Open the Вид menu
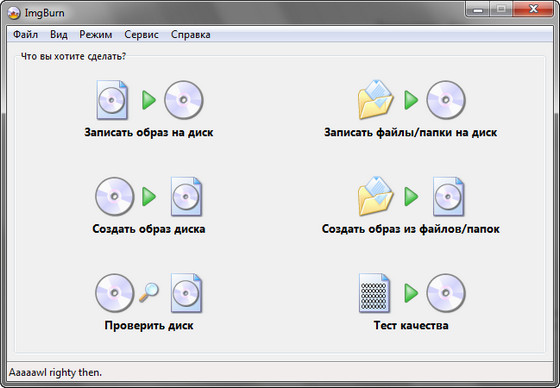 59,35
